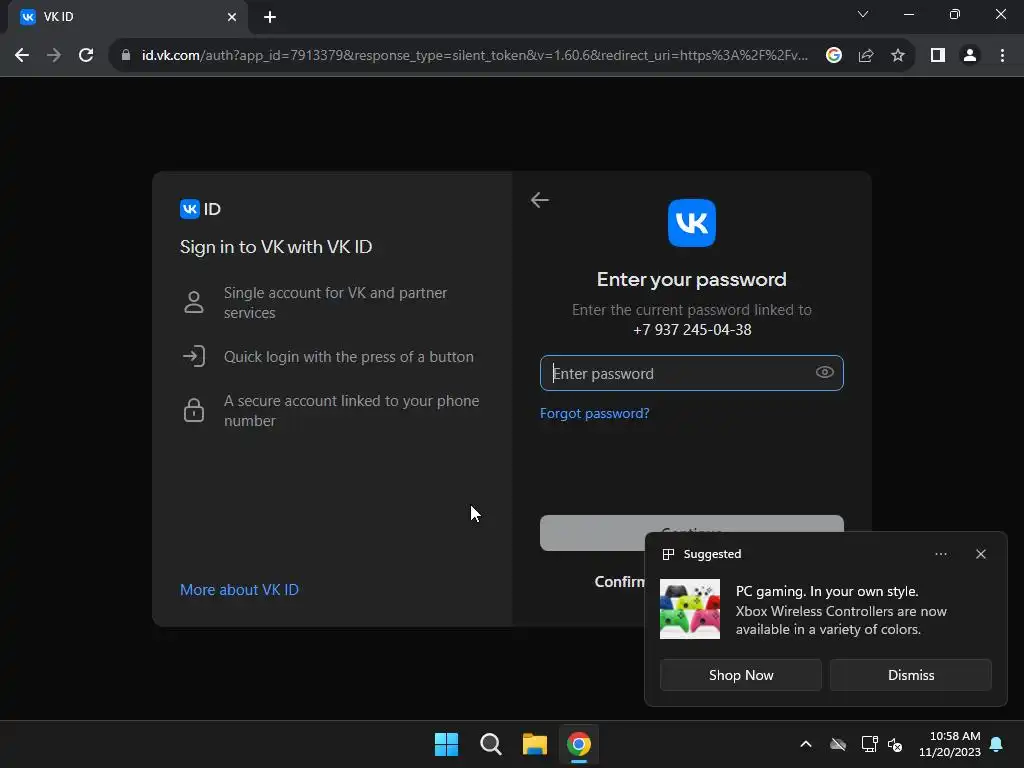Click the address bar URL
The height and width of the screenshot is (768, 1024).
[x=475, y=56]
